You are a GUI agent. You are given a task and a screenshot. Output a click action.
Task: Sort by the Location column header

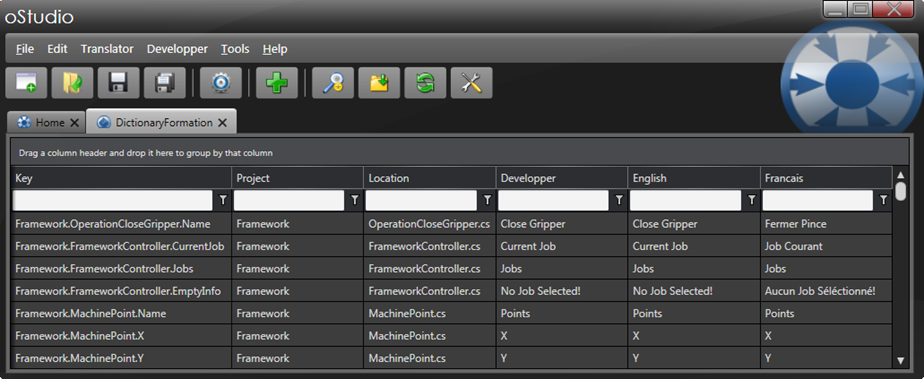[430, 178]
